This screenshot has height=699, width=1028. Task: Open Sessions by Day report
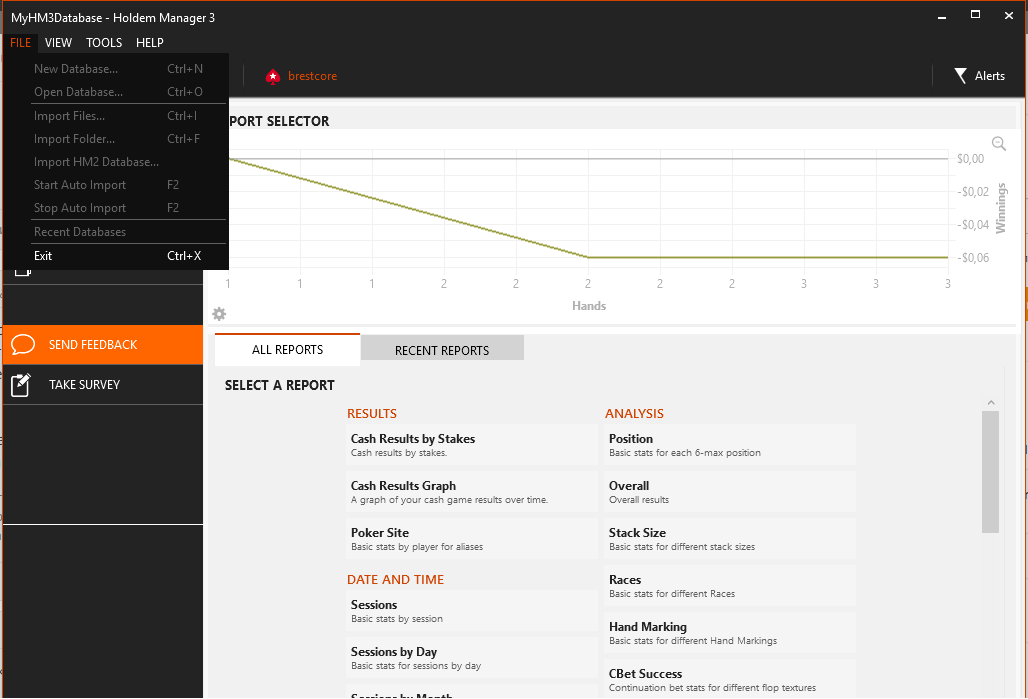click(471, 658)
